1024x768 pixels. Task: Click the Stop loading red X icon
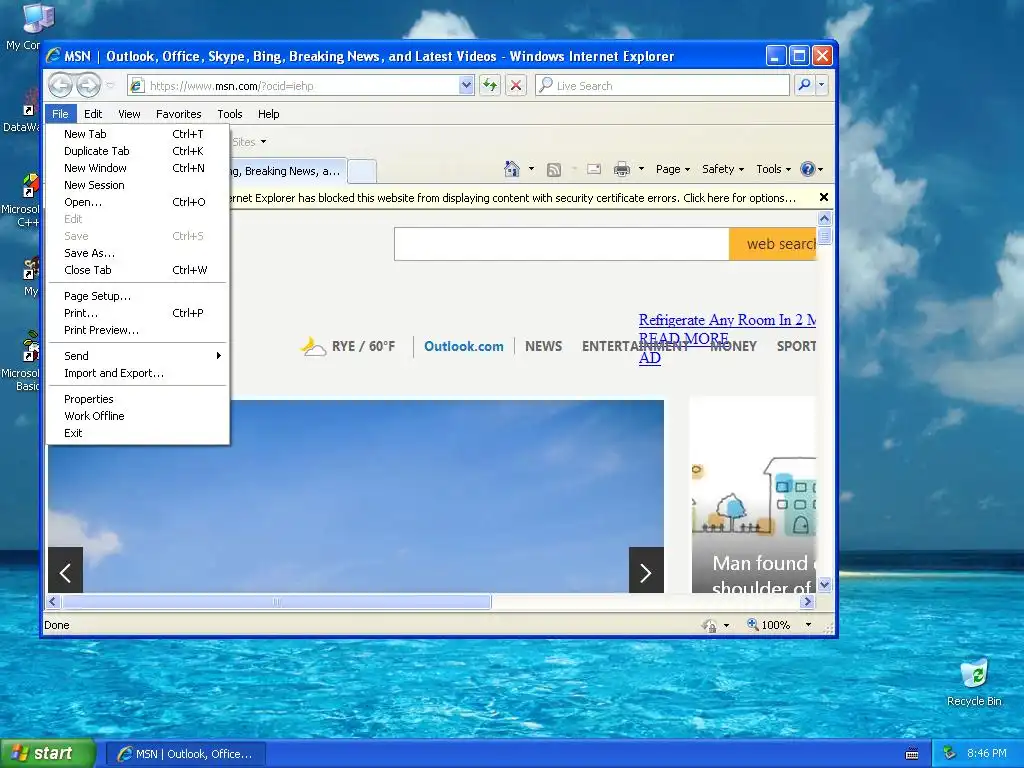[515, 85]
